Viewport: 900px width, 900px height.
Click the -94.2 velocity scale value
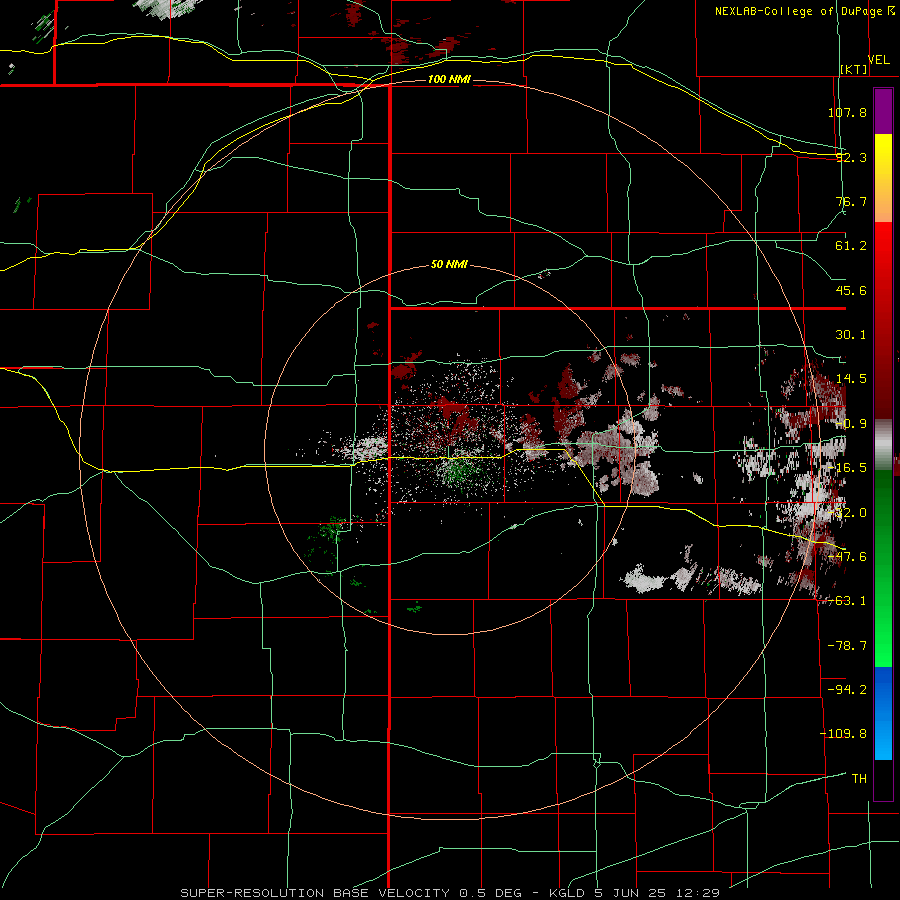point(847,690)
